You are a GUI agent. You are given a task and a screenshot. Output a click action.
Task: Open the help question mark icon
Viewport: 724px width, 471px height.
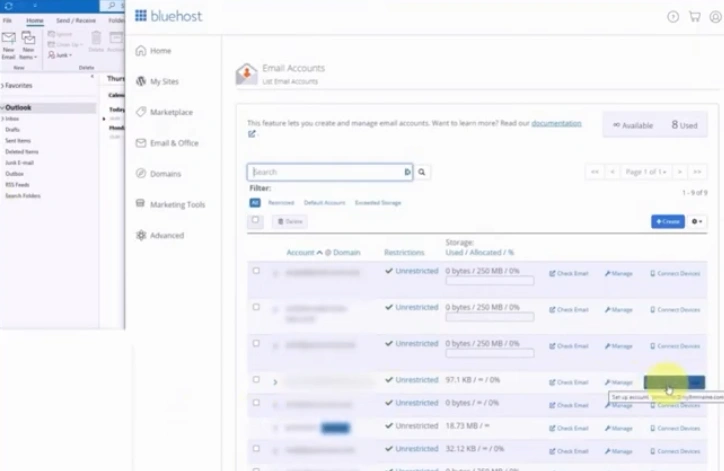pyautogui.click(x=672, y=16)
